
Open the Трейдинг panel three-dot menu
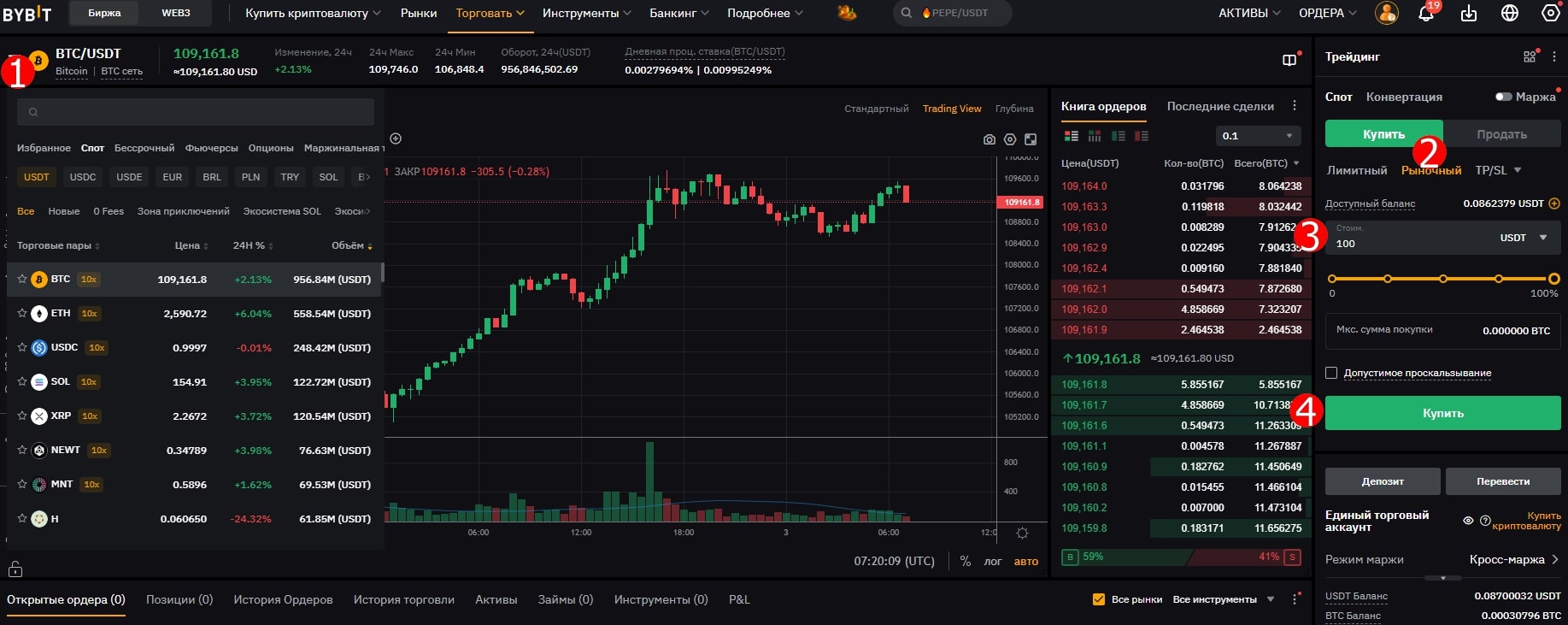1554,56
